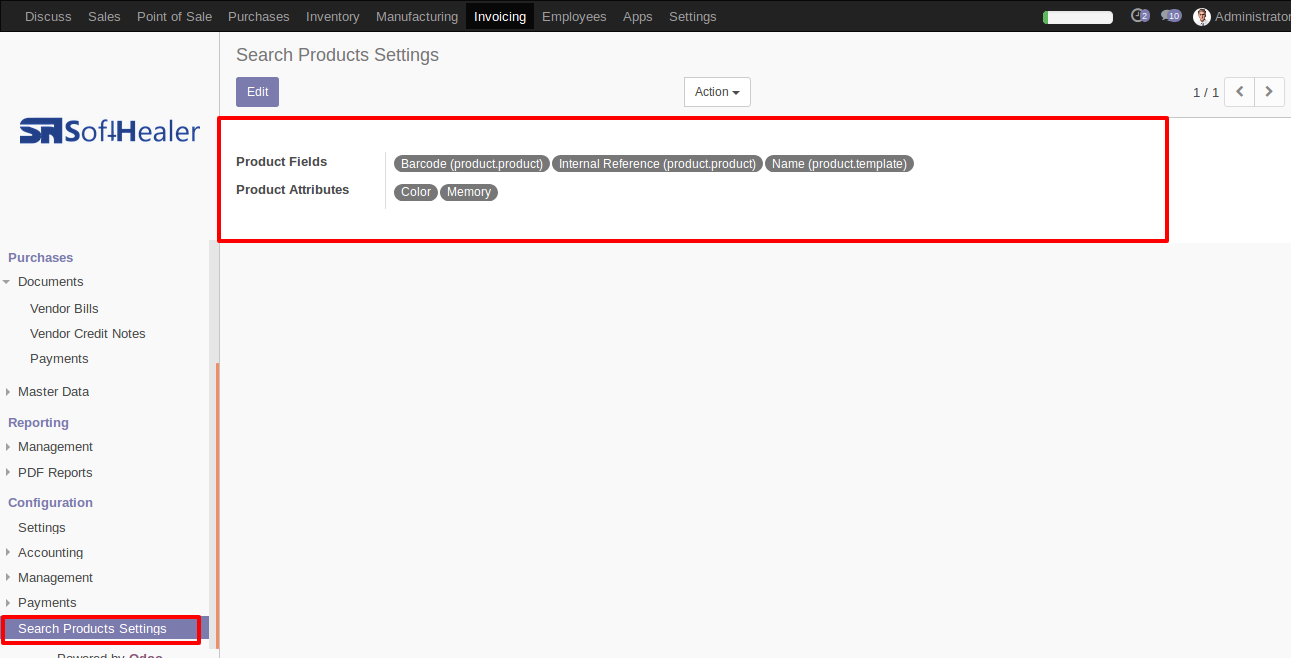1291x658 pixels.
Task: Expand the Management group under Configuration
Action: [x=55, y=578]
